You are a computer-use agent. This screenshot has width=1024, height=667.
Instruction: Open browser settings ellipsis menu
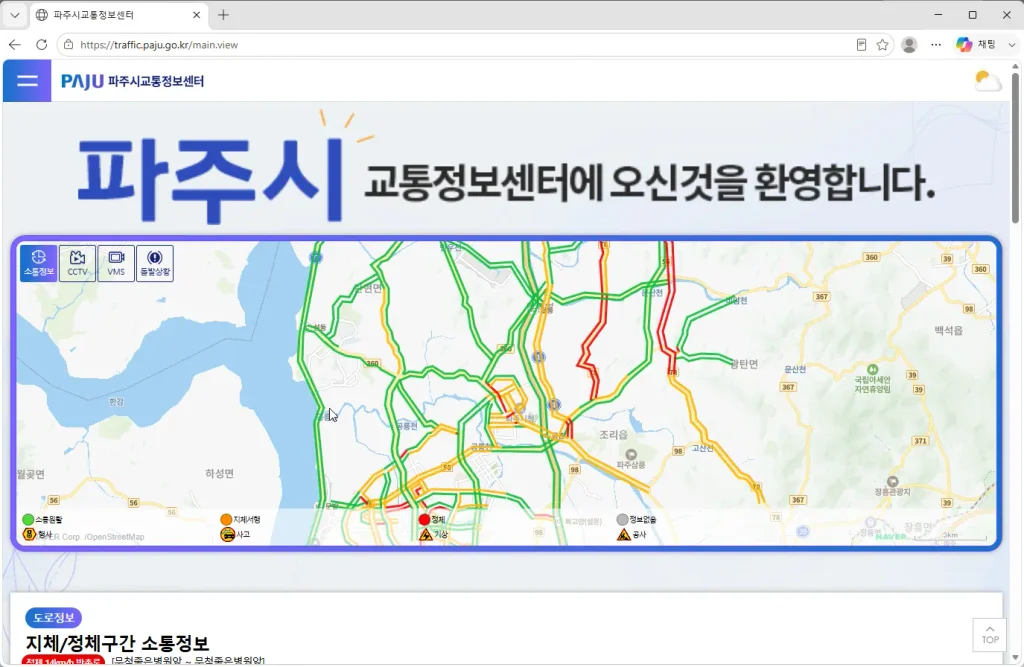(x=936, y=44)
